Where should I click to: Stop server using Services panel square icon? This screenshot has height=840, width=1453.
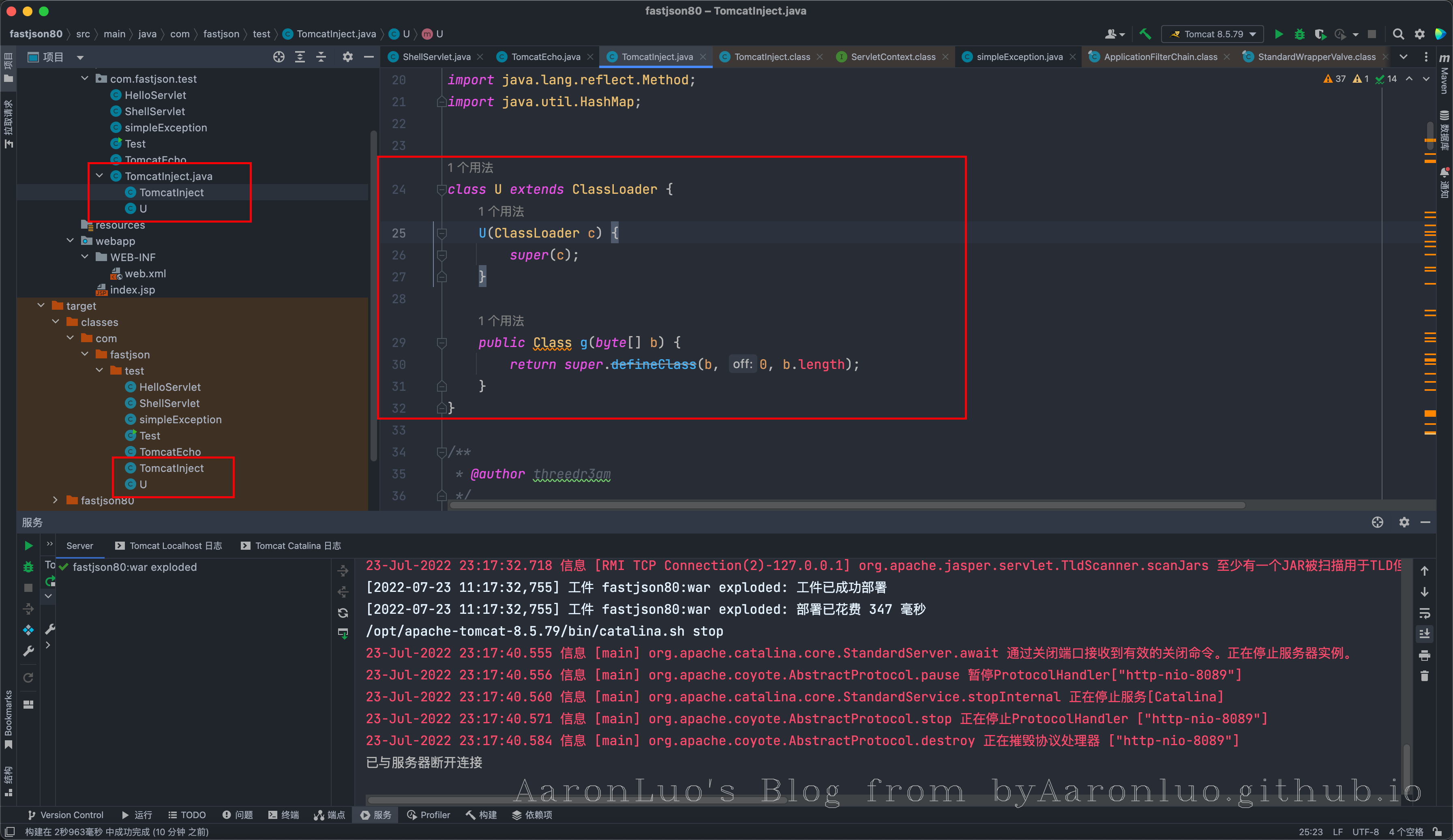[28, 587]
